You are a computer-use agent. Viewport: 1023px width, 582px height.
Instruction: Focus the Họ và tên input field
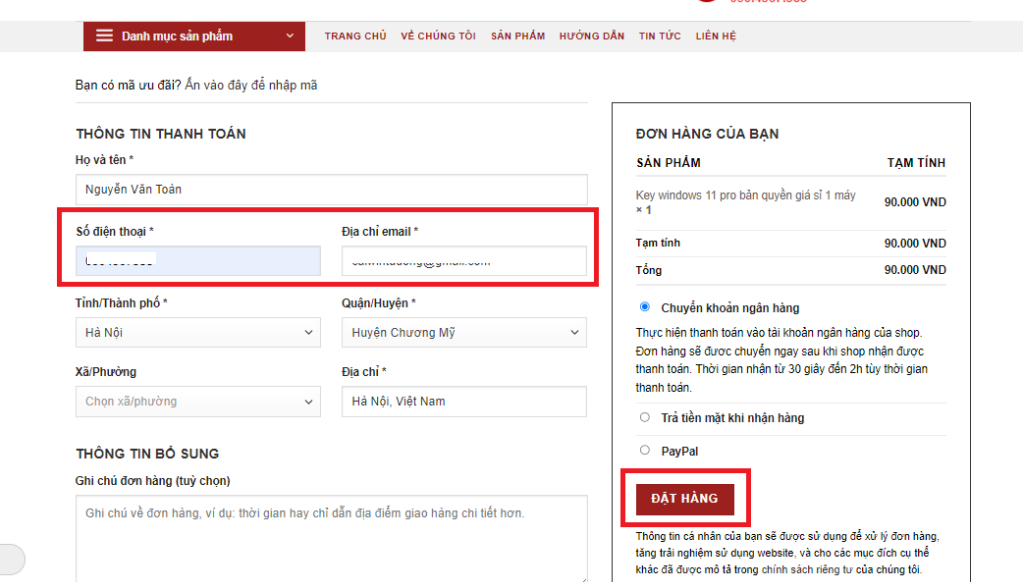point(331,189)
